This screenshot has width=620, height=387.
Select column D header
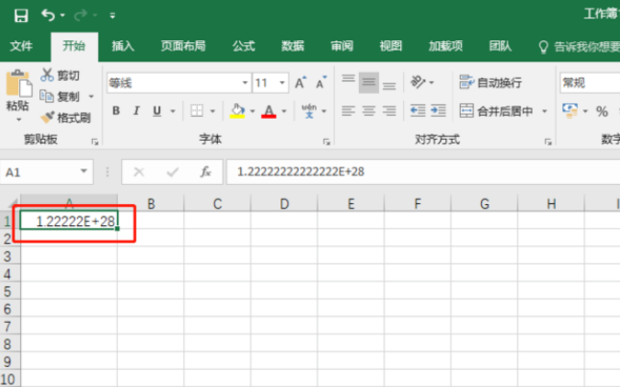(x=284, y=204)
